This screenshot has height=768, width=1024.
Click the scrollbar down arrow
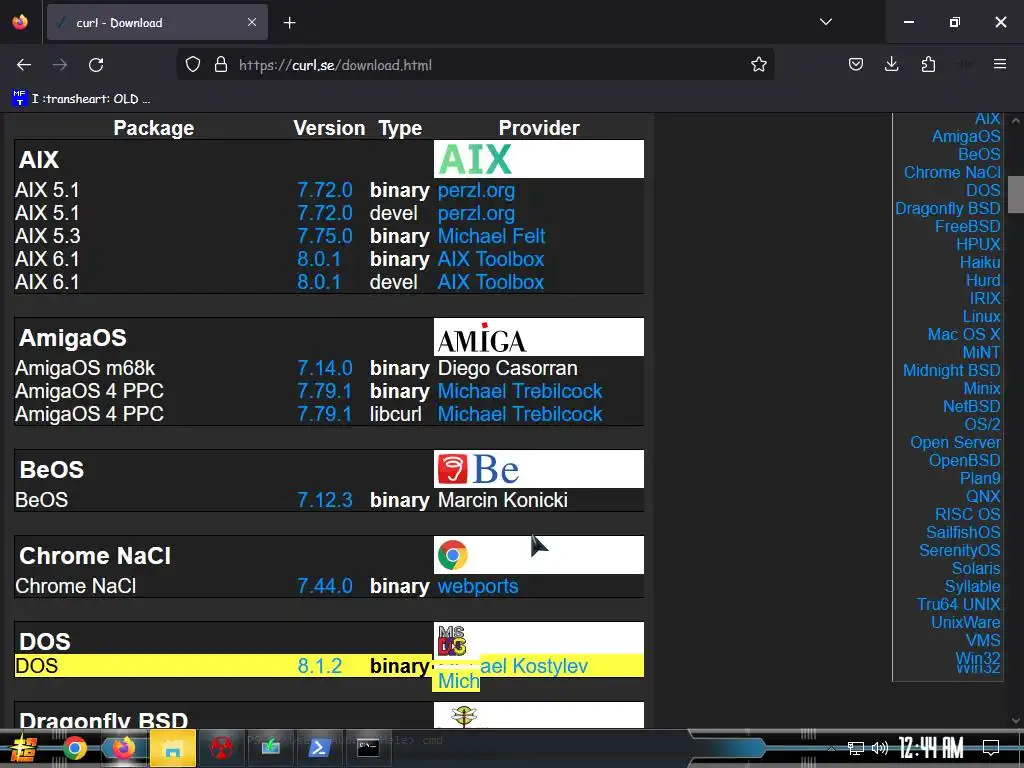(x=1015, y=721)
